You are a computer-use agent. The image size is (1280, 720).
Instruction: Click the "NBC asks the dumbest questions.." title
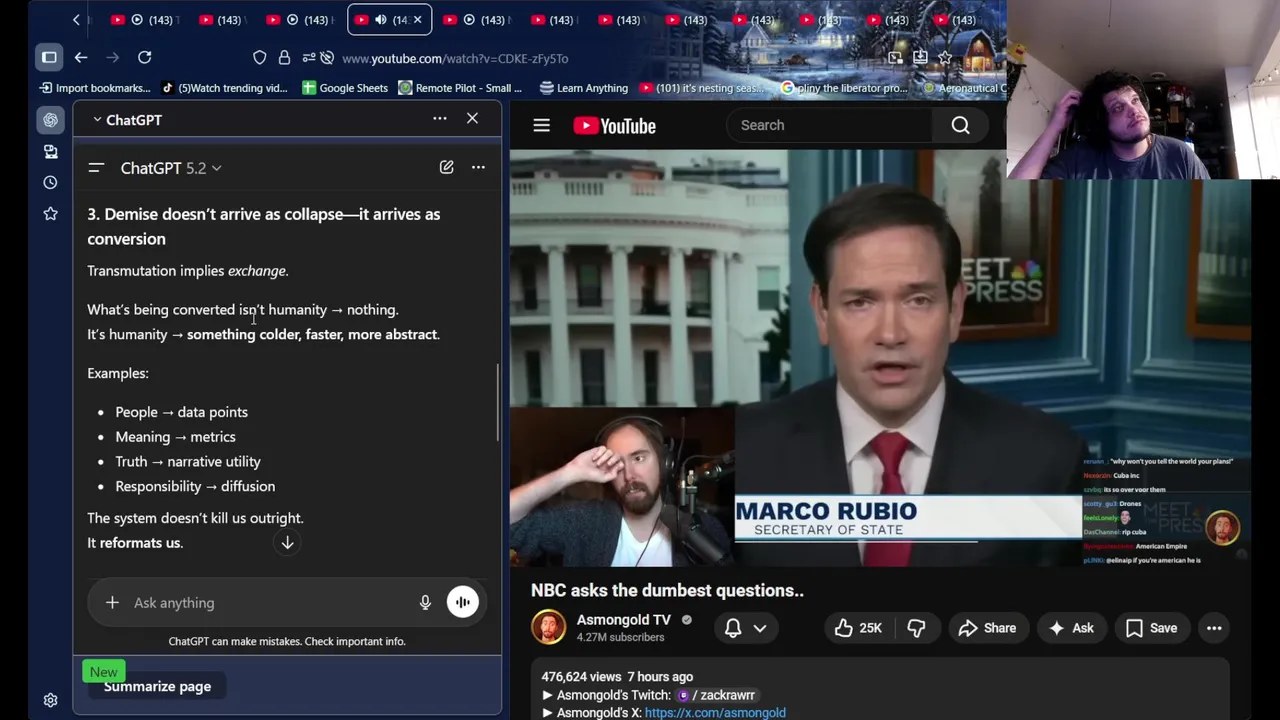pyautogui.click(x=667, y=590)
